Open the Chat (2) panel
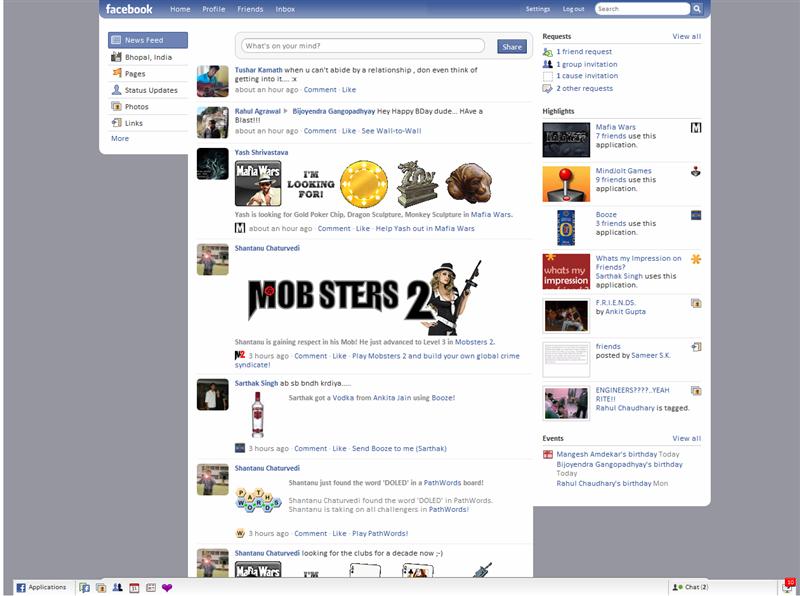The image size is (800, 596). 690,587
